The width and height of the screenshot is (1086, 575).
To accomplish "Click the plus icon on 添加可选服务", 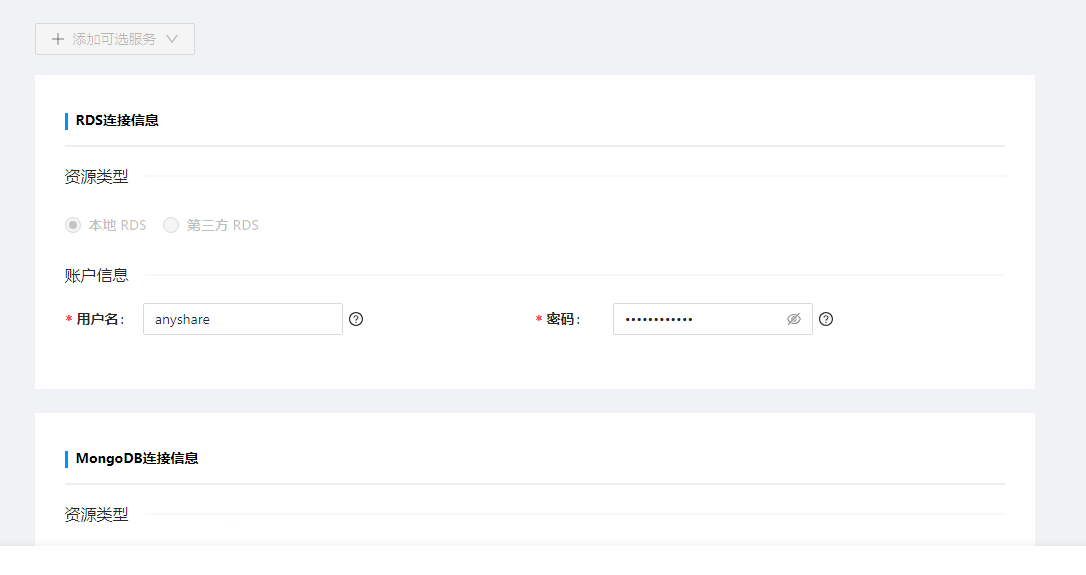I will tap(58, 39).
